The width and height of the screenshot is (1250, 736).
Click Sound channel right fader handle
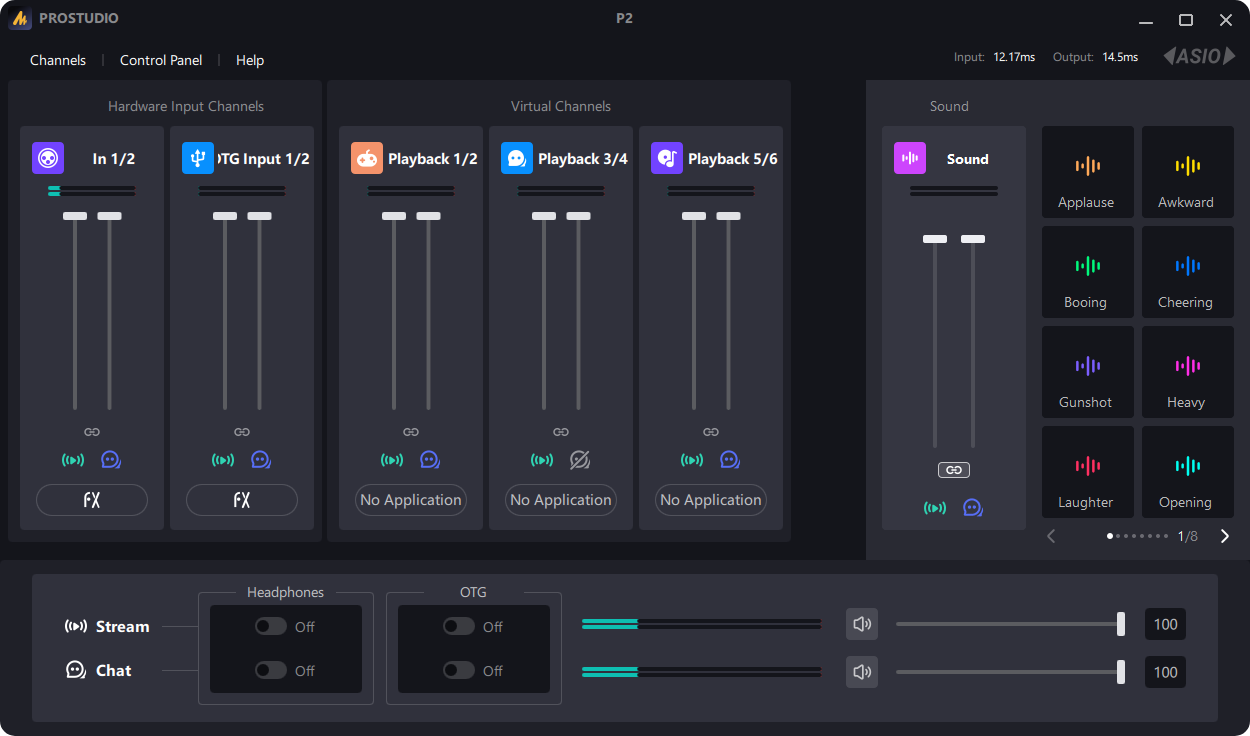click(x=973, y=239)
